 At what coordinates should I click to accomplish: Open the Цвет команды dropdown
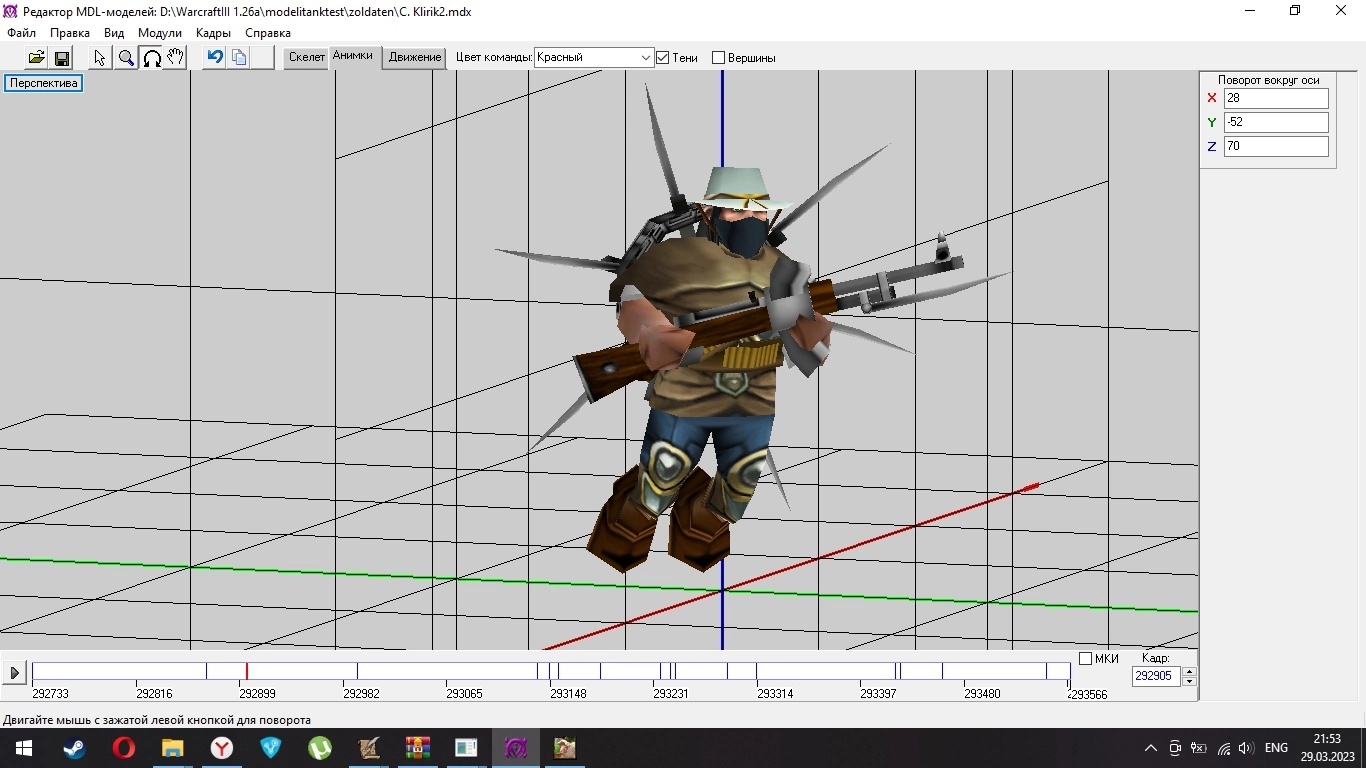(645, 58)
